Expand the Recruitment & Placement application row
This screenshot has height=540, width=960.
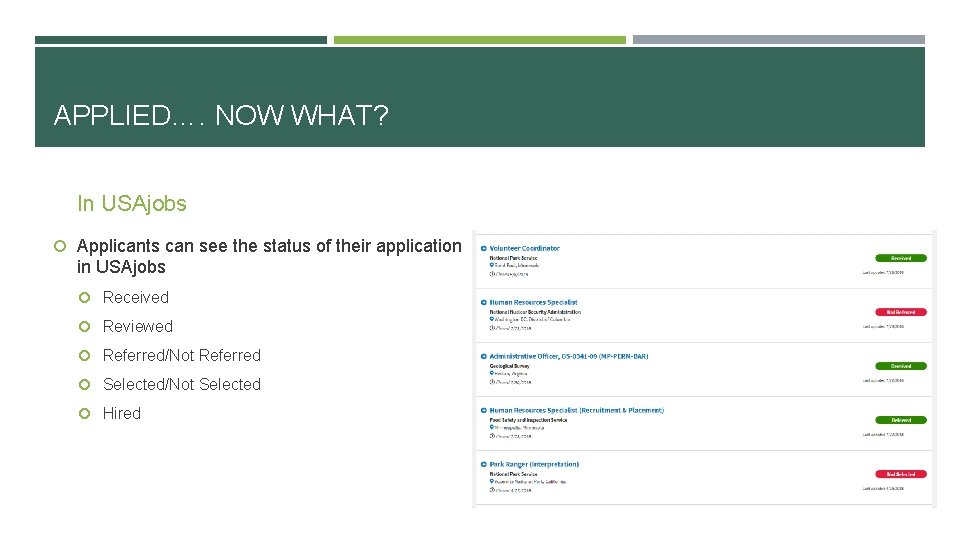484,410
